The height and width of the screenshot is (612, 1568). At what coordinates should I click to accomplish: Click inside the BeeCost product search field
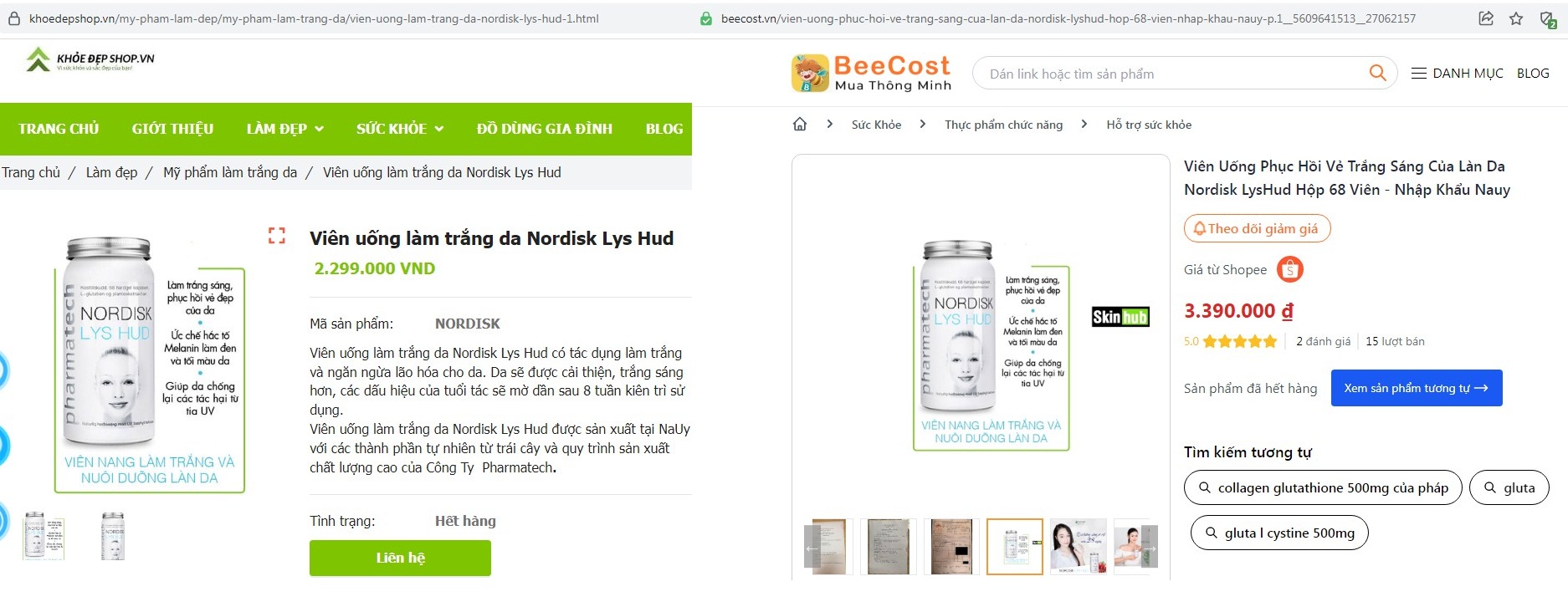[x=1171, y=74]
